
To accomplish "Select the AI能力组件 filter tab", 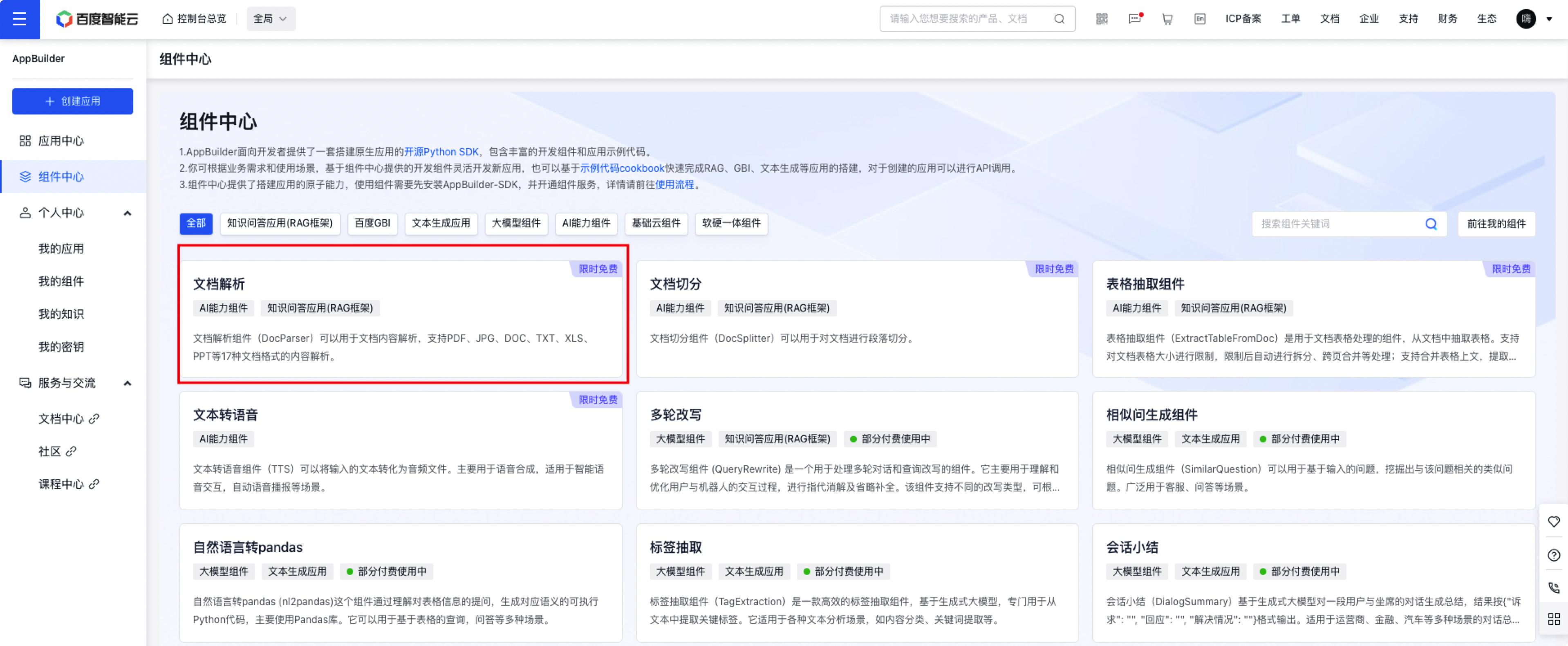I will click(x=586, y=224).
